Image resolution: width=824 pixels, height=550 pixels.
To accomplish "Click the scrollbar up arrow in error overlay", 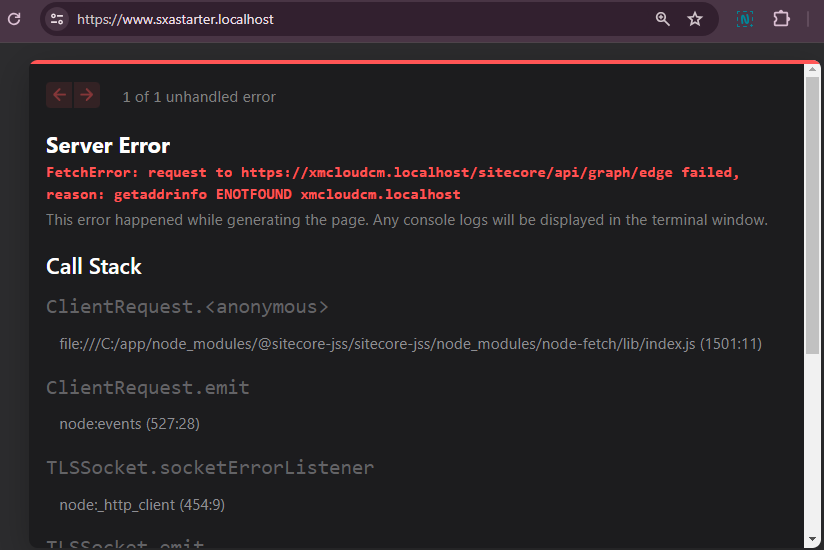I will [x=812, y=69].
